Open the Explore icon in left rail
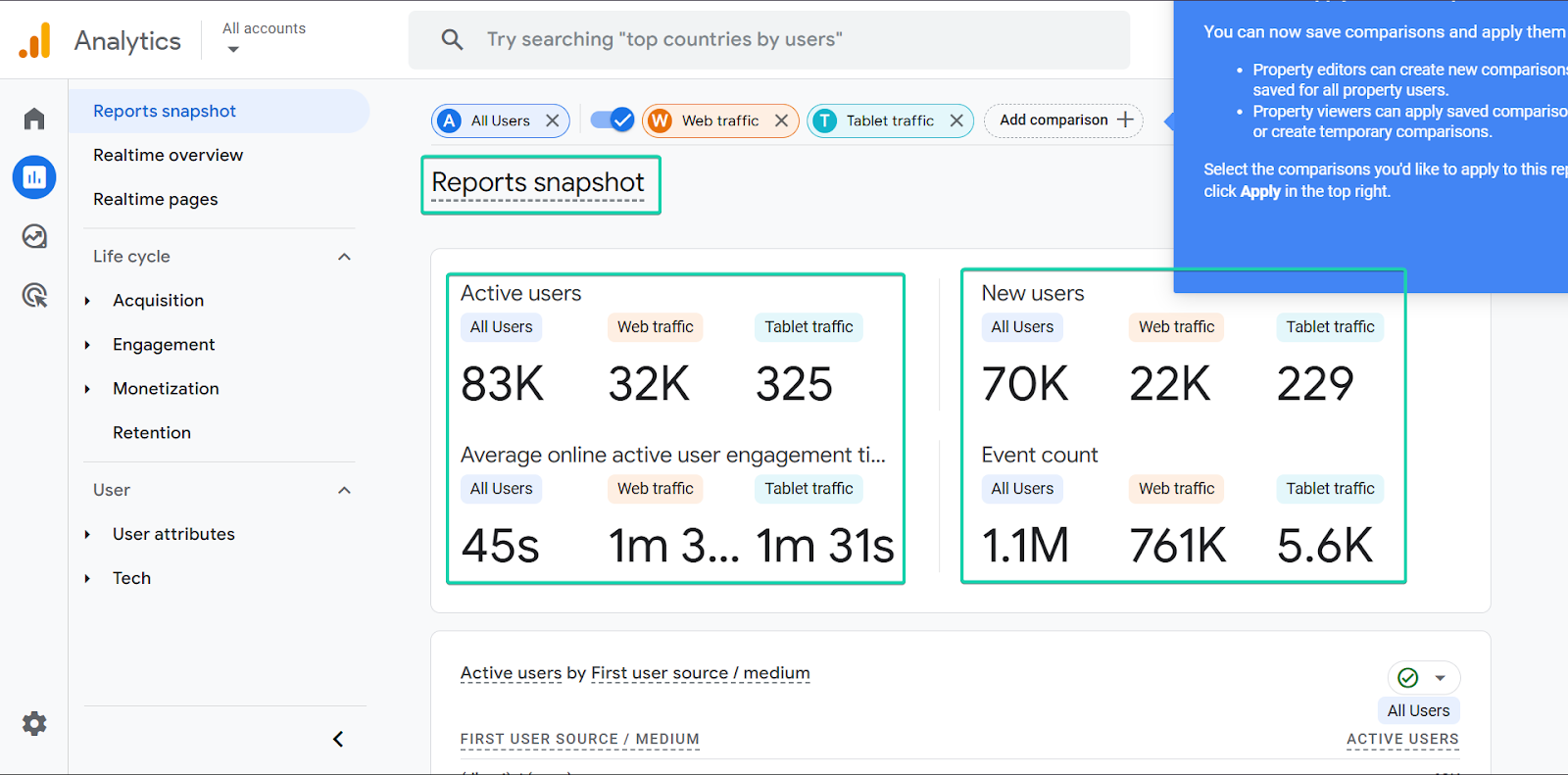 [x=34, y=236]
